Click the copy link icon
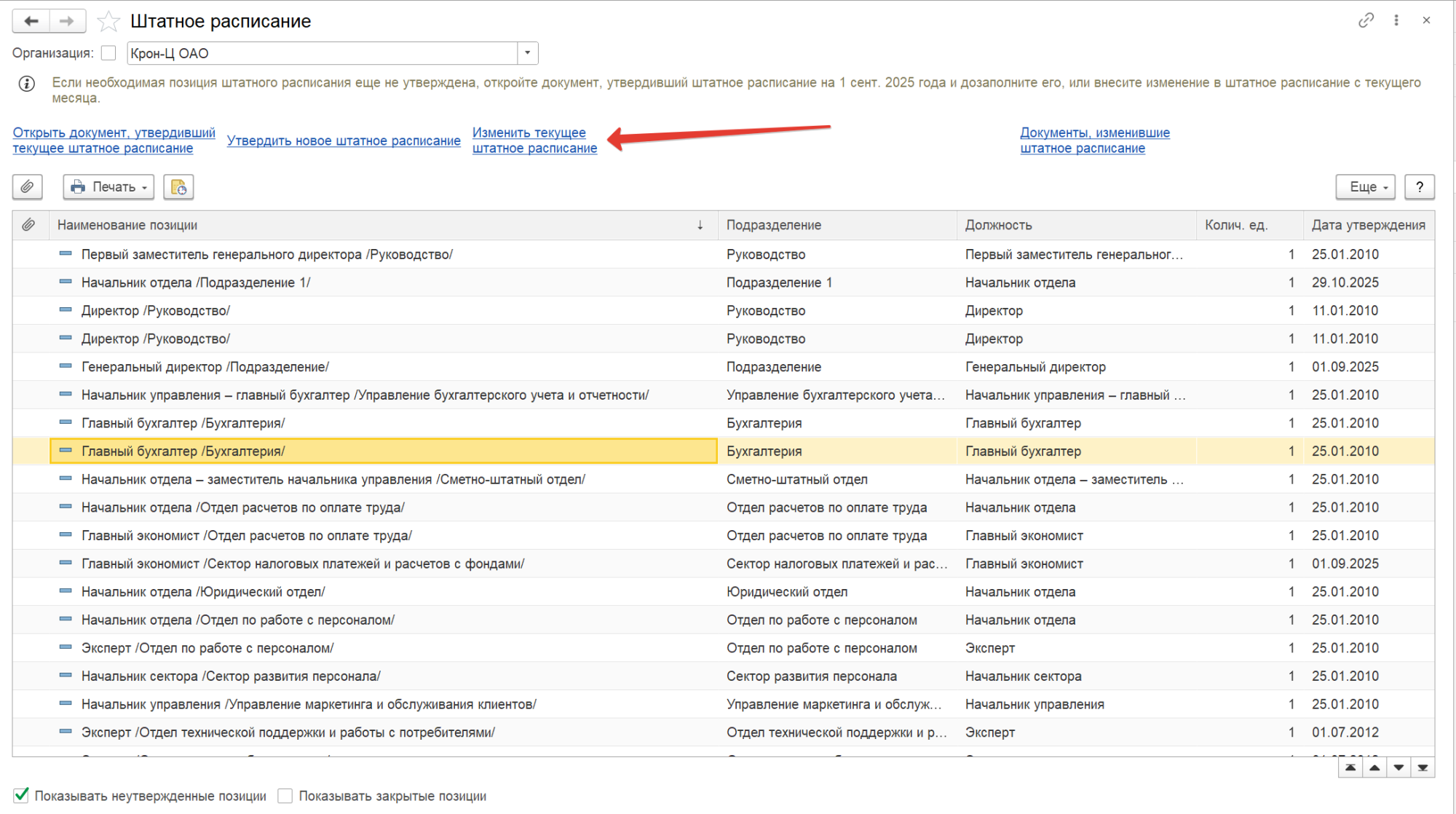Viewport: 1456px width, 814px height. click(x=1366, y=20)
